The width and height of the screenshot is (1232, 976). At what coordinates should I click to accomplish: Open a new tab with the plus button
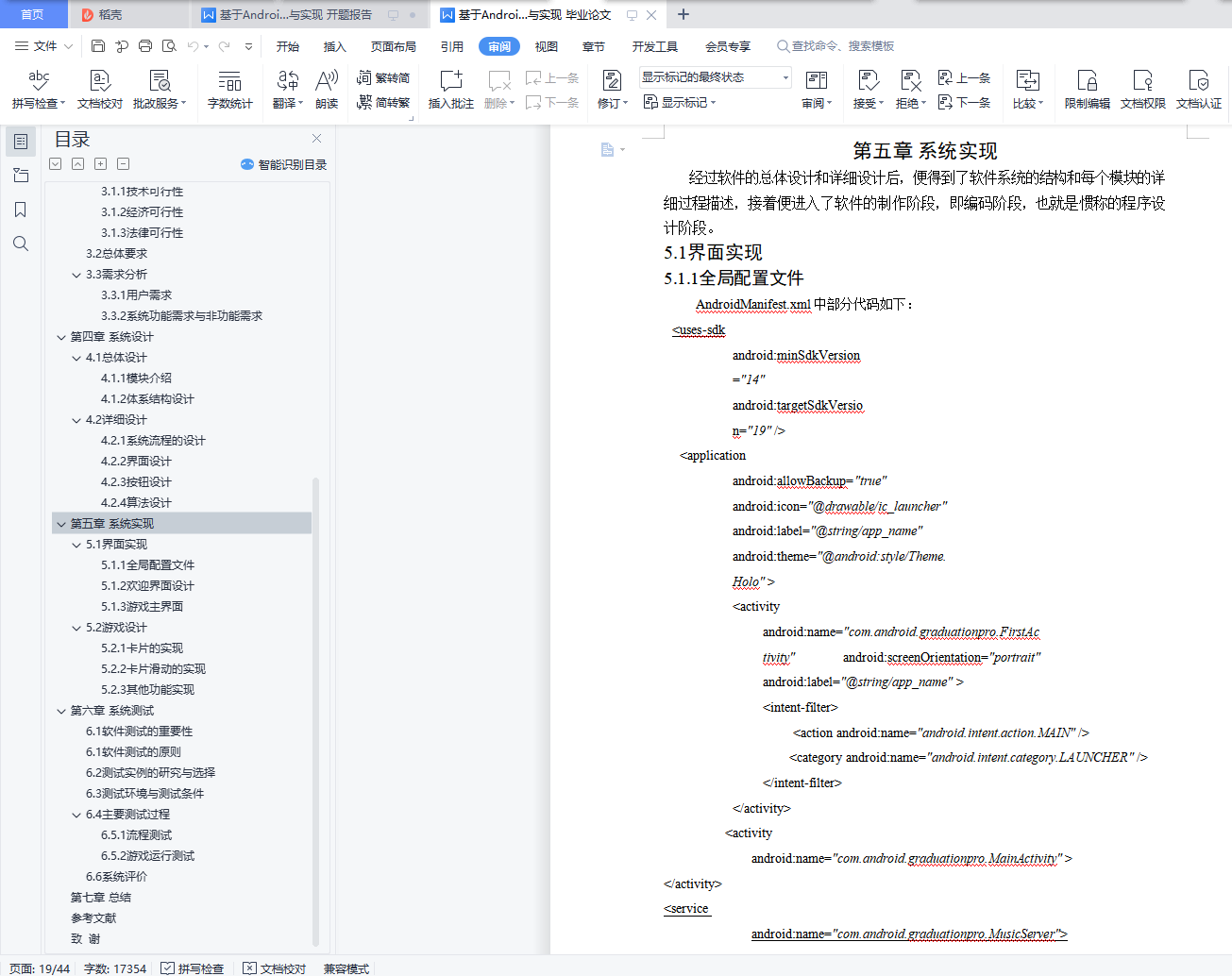[684, 14]
